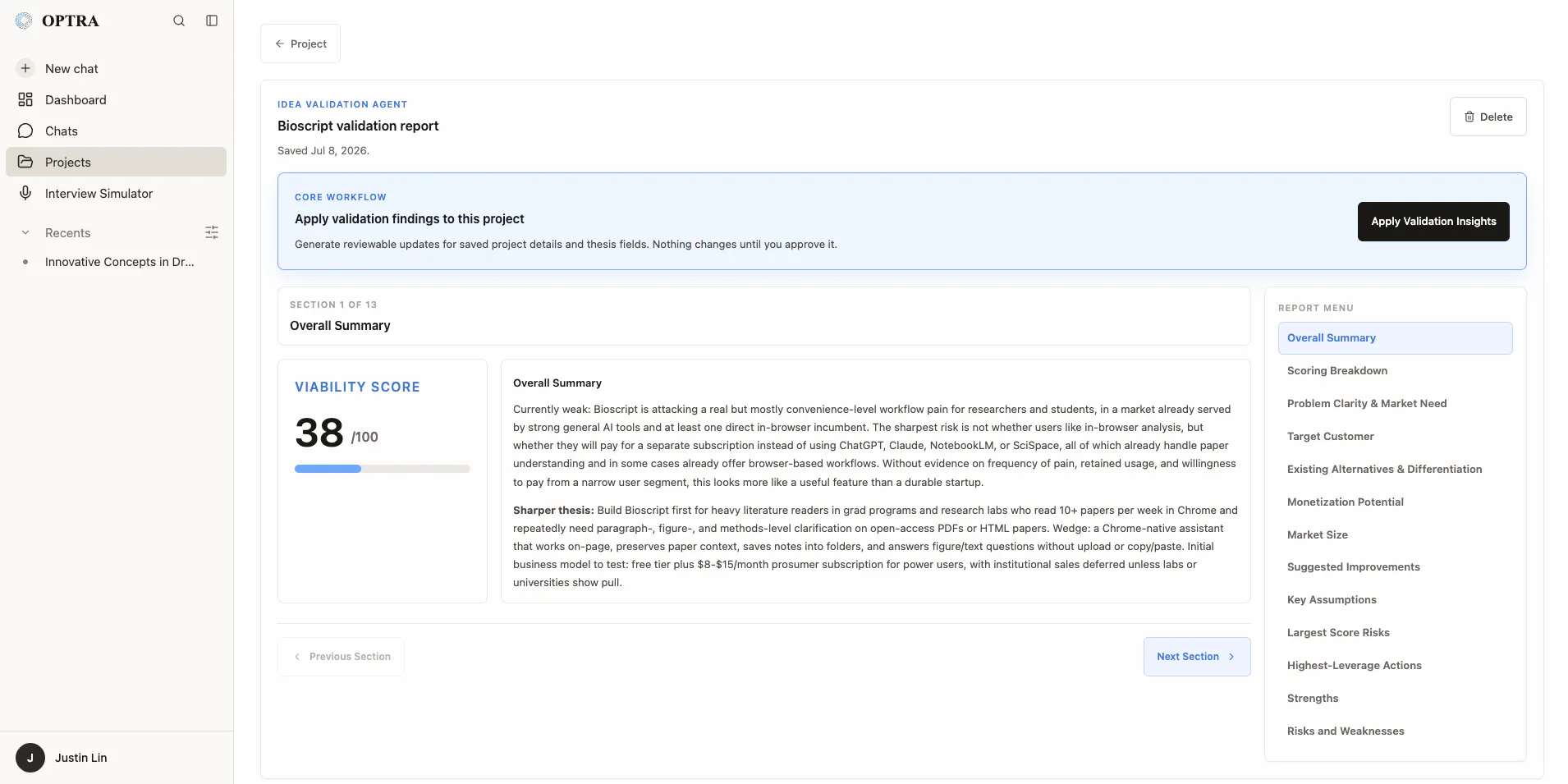Click viability score progress bar

tap(383, 469)
